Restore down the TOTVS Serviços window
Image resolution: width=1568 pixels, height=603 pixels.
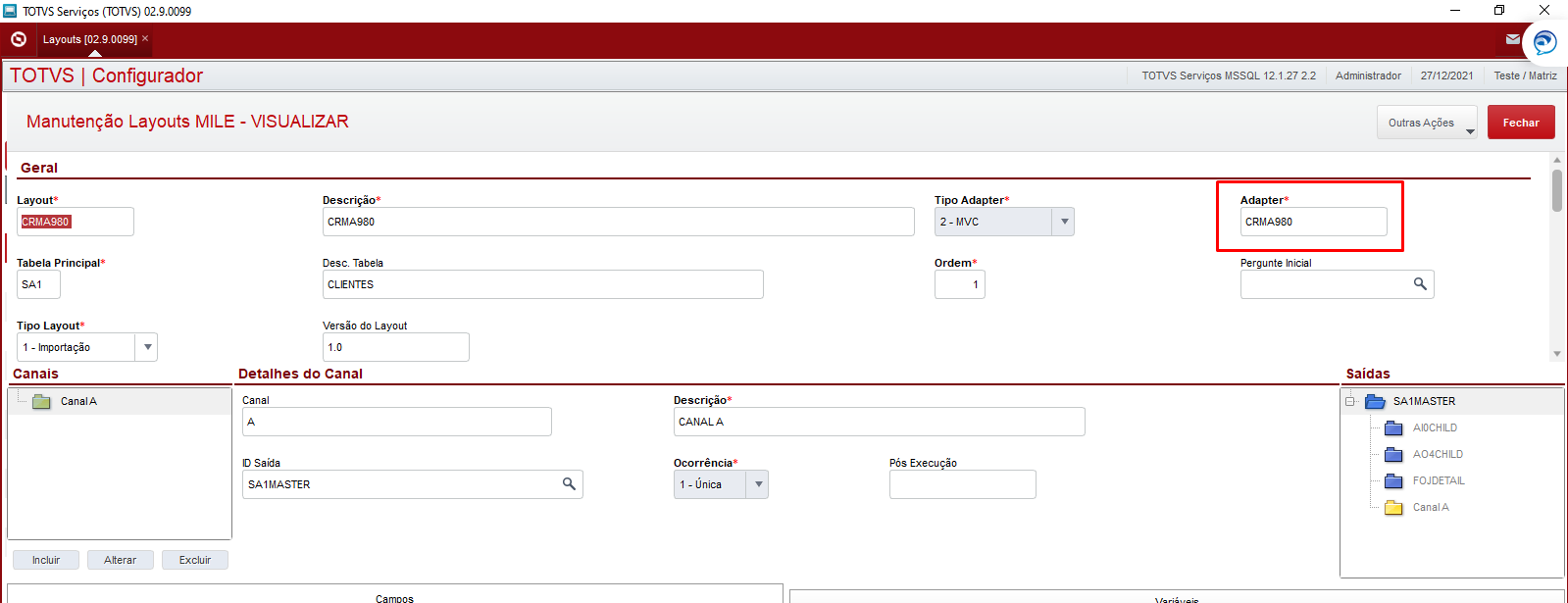[1499, 10]
